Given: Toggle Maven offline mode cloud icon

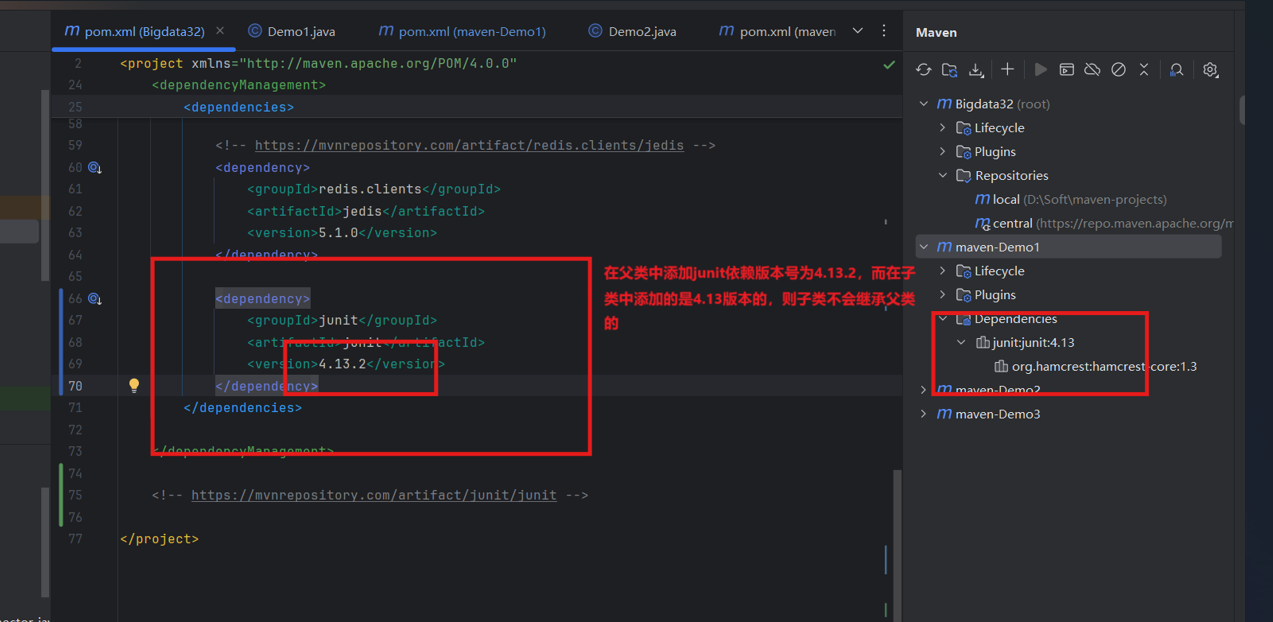Looking at the screenshot, I should (1092, 70).
